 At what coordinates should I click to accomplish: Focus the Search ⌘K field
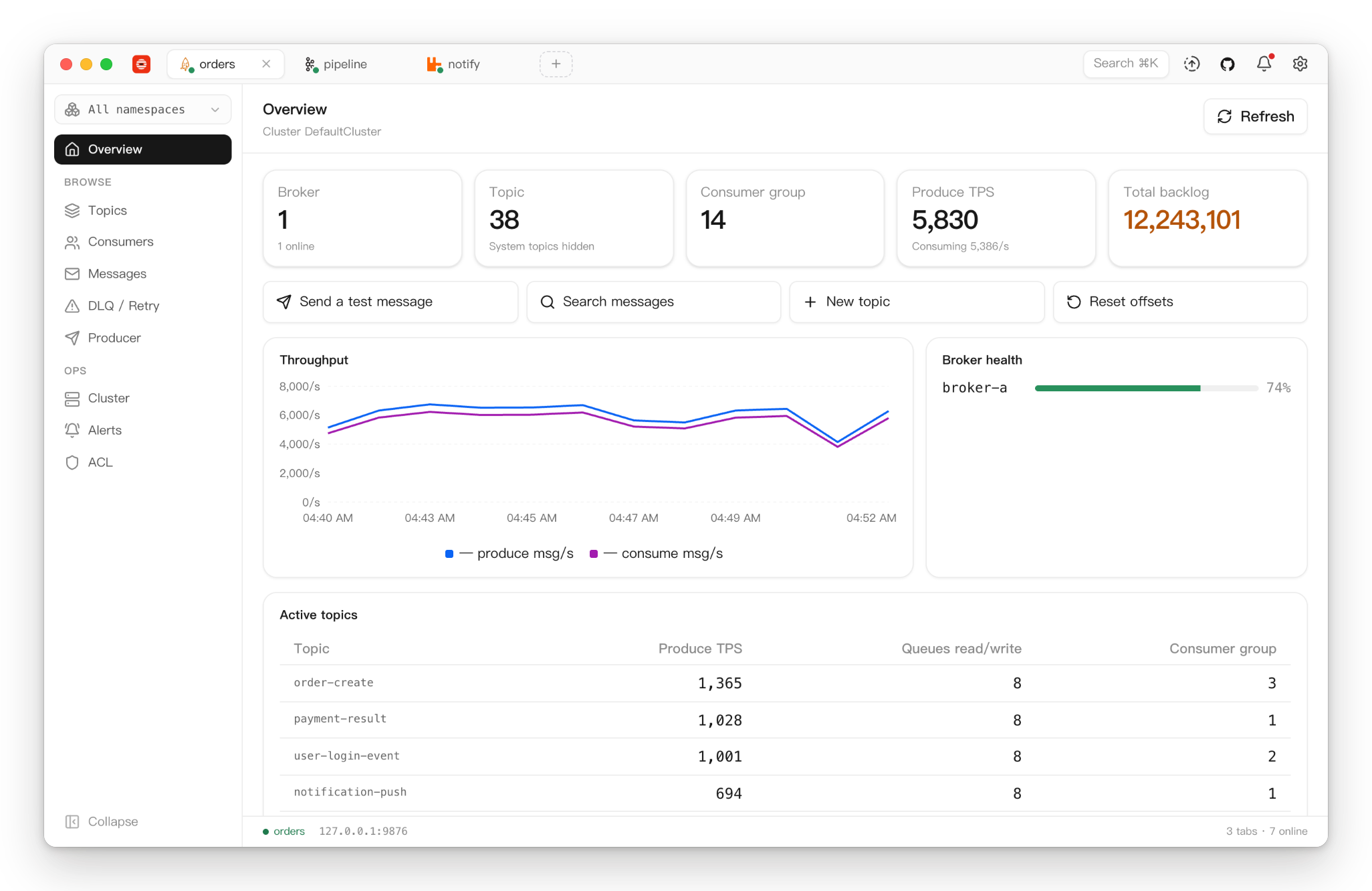(x=1125, y=64)
